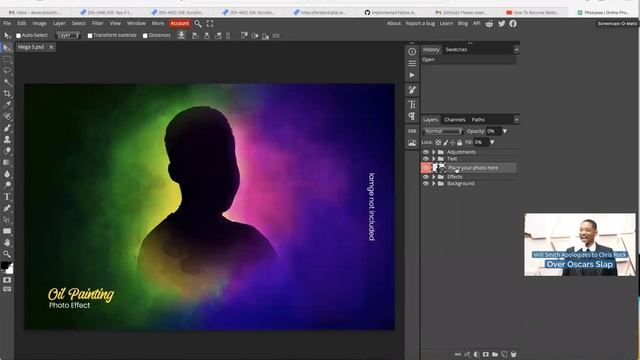Expand the Text folder

click(x=433, y=159)
